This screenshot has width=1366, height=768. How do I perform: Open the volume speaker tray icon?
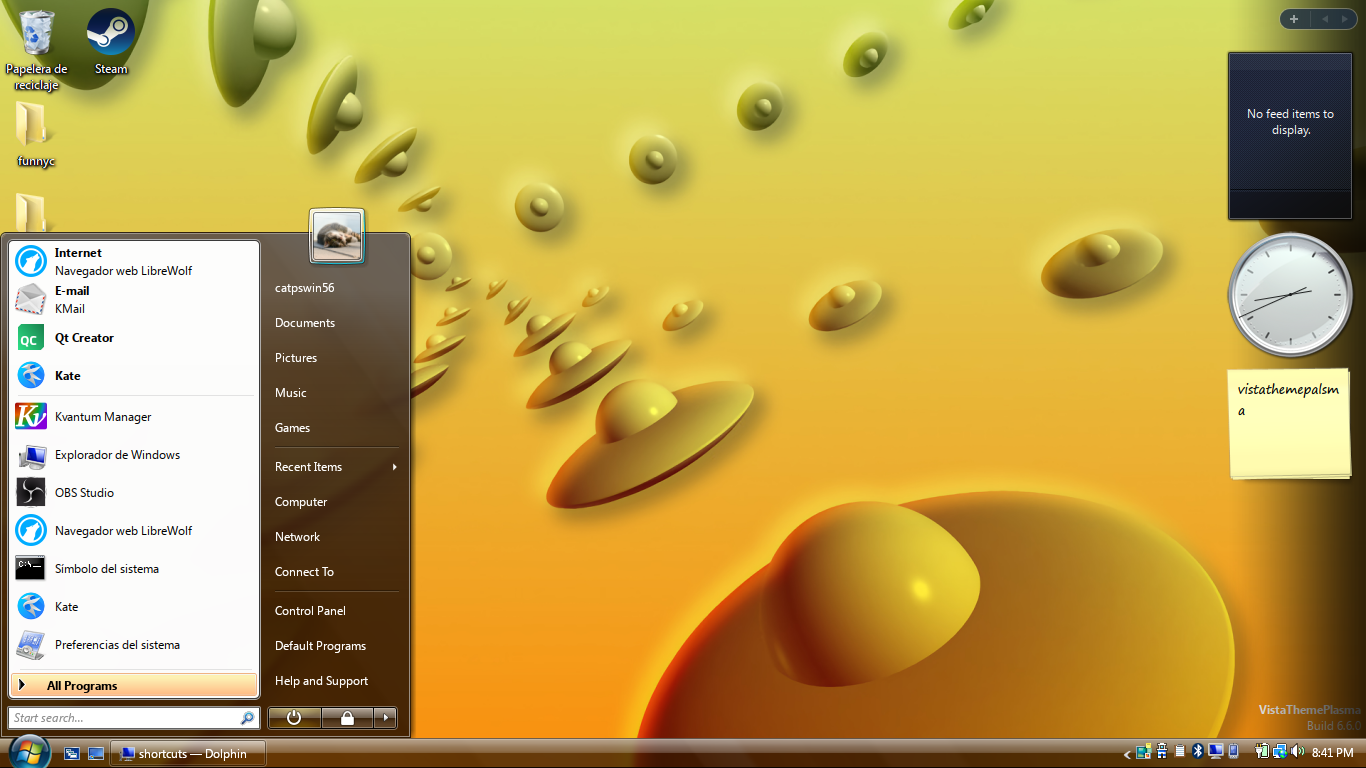(x=1297, y=751)
